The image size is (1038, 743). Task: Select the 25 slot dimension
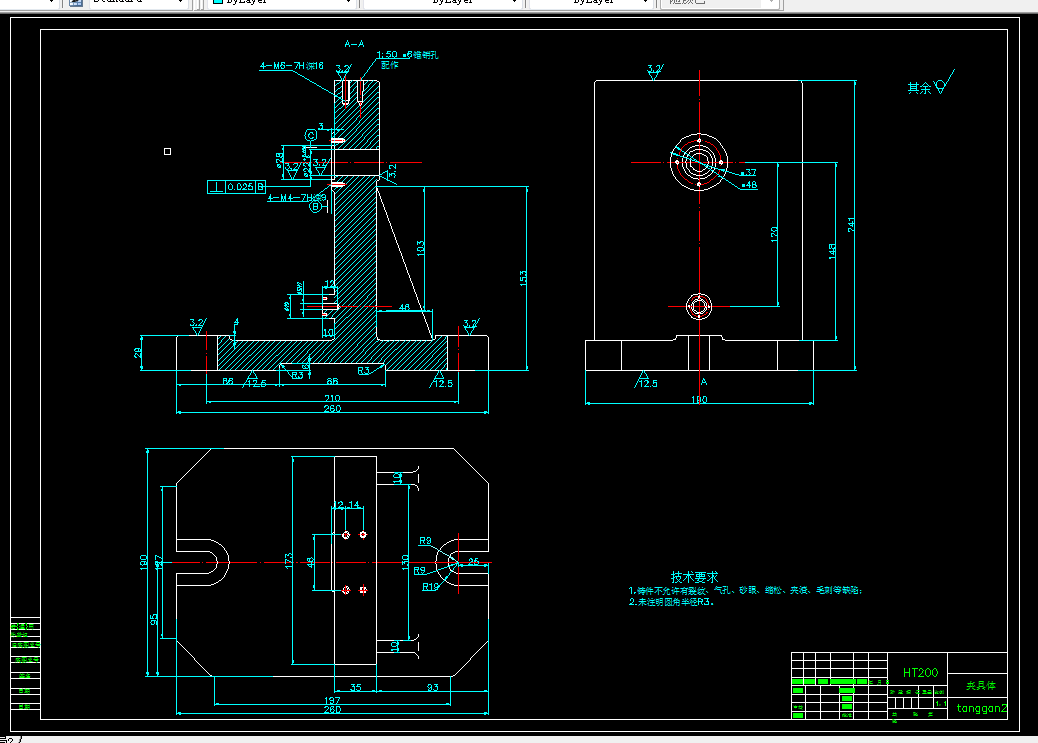(x=474, y=562)
